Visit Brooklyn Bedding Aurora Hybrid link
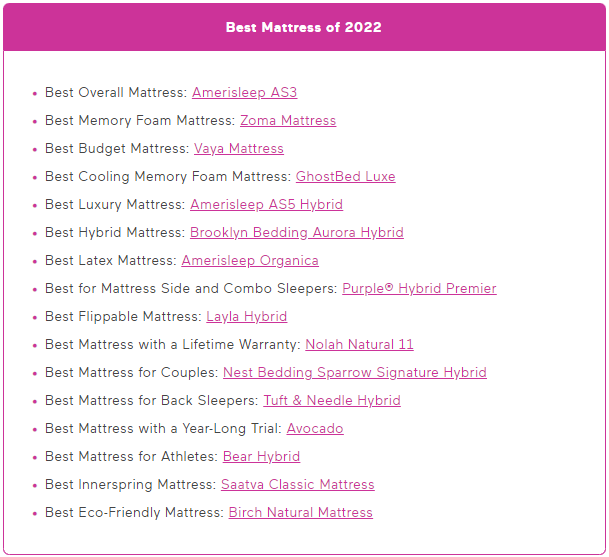Image resolution: width=609 pixels, height=557 pixels. click(297, 232)
